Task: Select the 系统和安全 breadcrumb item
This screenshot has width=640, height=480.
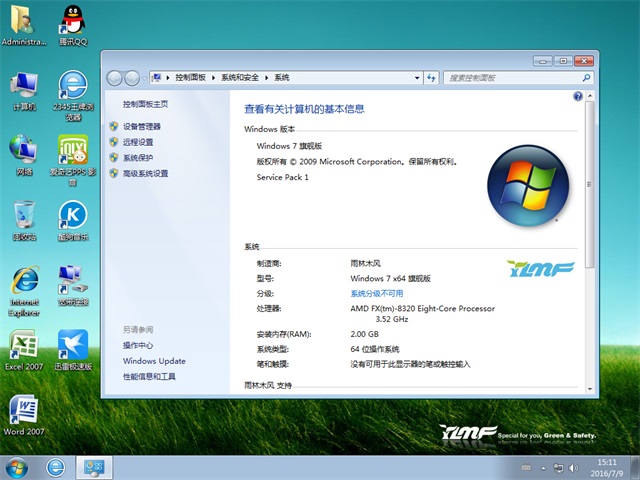Action: point(240,78)
